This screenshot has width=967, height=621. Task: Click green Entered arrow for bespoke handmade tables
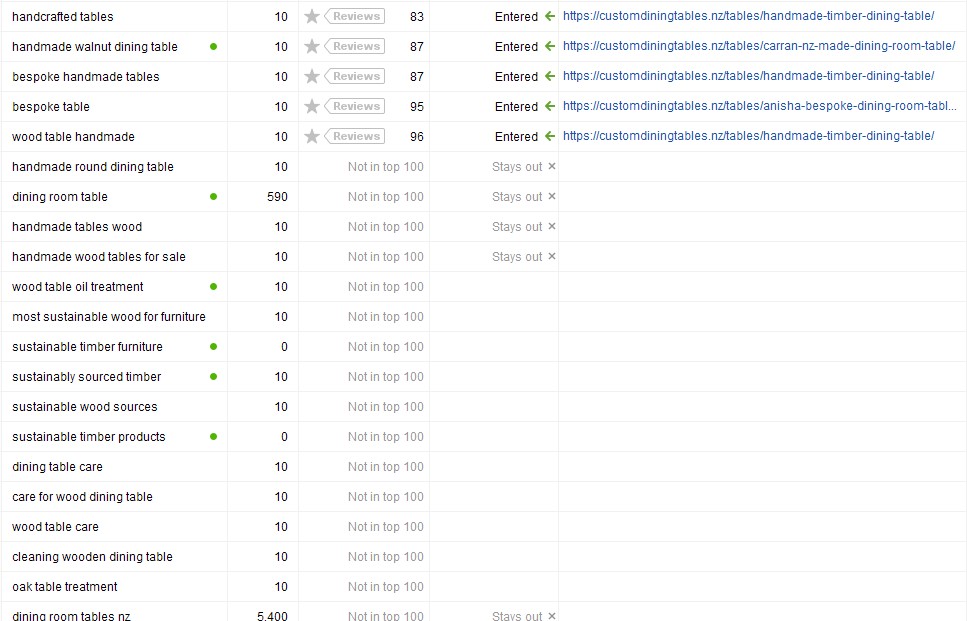pyautogui.click(x=550, y=76)
